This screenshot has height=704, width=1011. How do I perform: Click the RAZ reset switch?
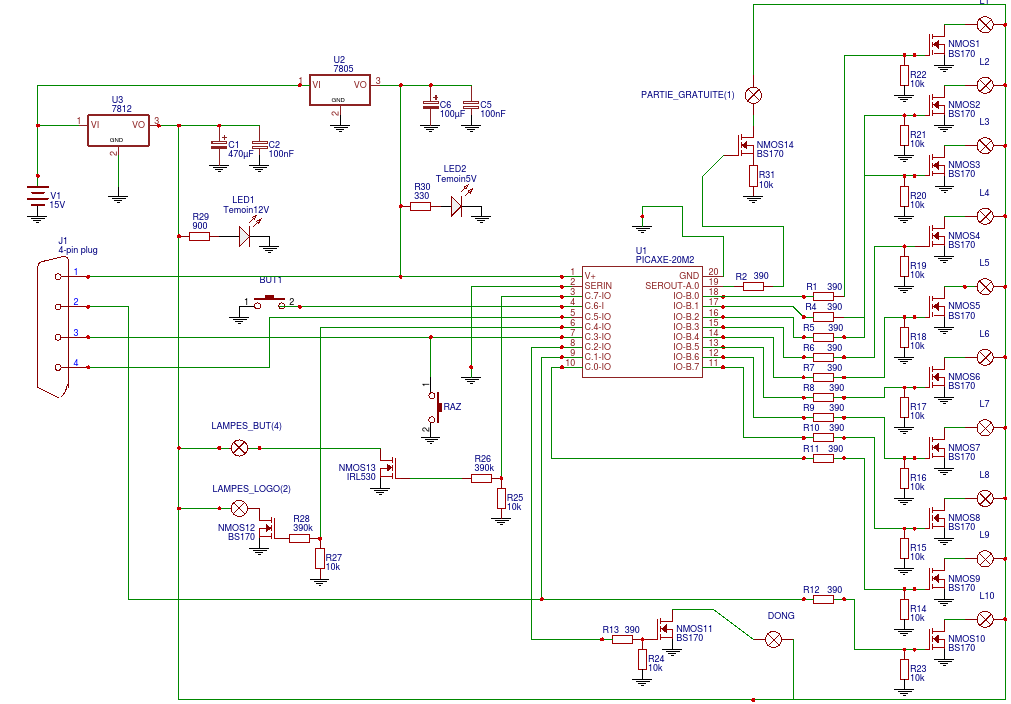tap(435, 407)
